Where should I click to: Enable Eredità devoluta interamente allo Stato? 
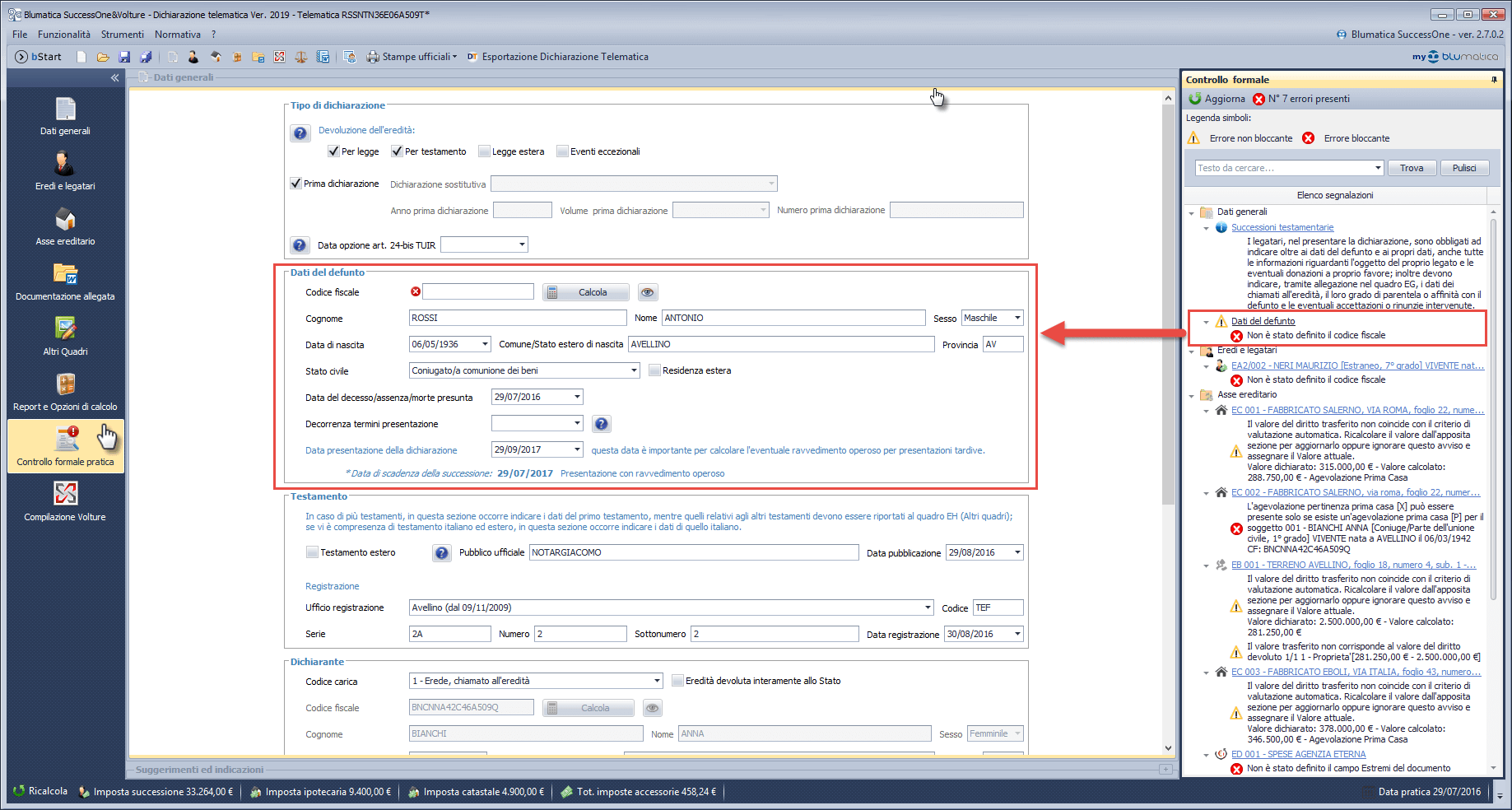677,681
